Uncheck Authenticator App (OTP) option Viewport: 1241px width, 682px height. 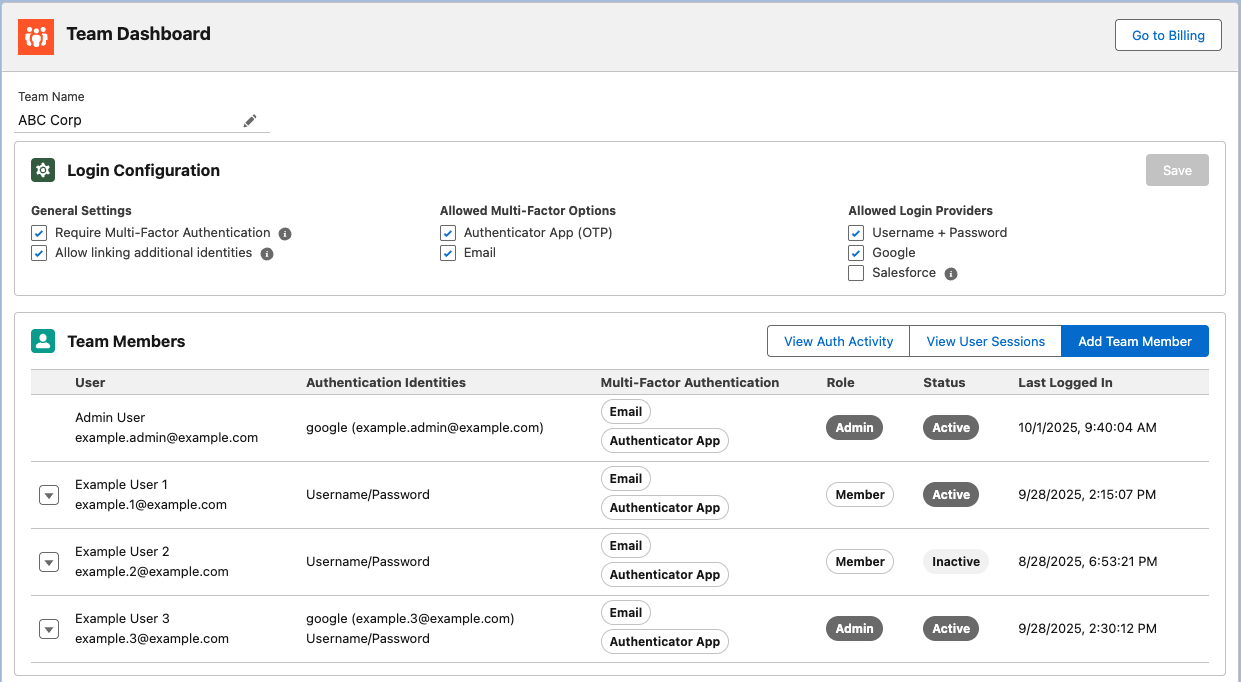[x=448, y=233]
